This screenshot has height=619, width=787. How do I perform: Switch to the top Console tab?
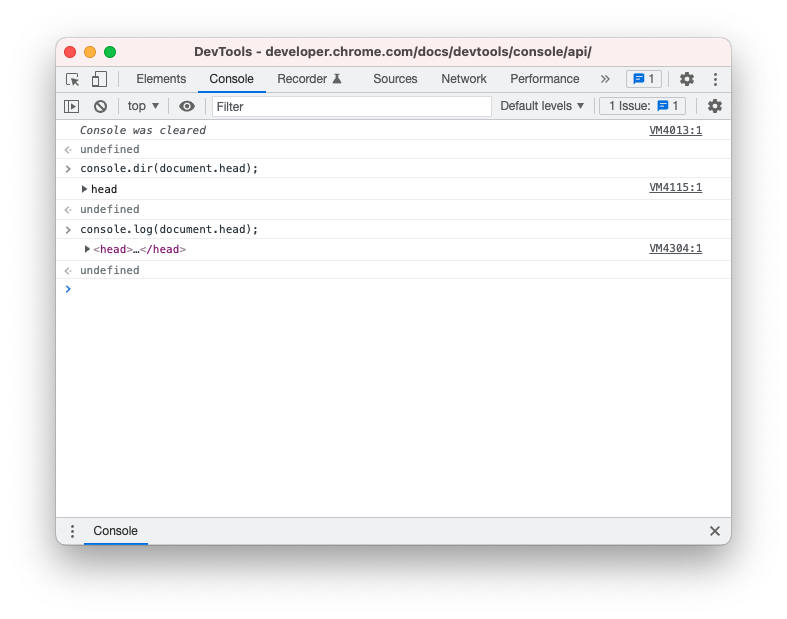coord(231,79)
